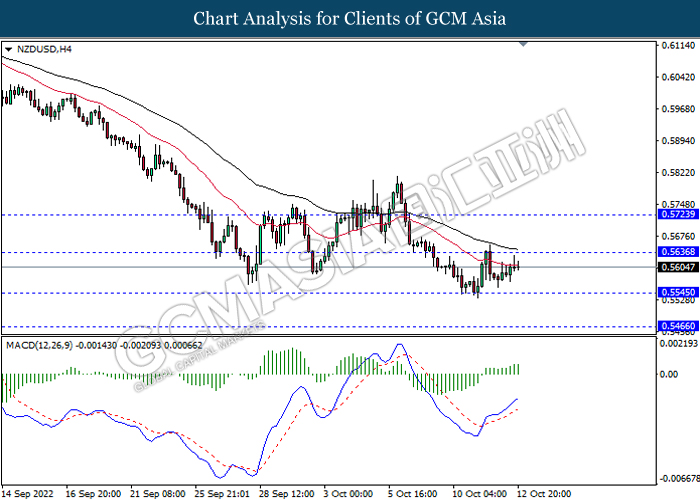Select the 0.55450 support level label
This screenshot has height=500, width=700.
(678, 292)
